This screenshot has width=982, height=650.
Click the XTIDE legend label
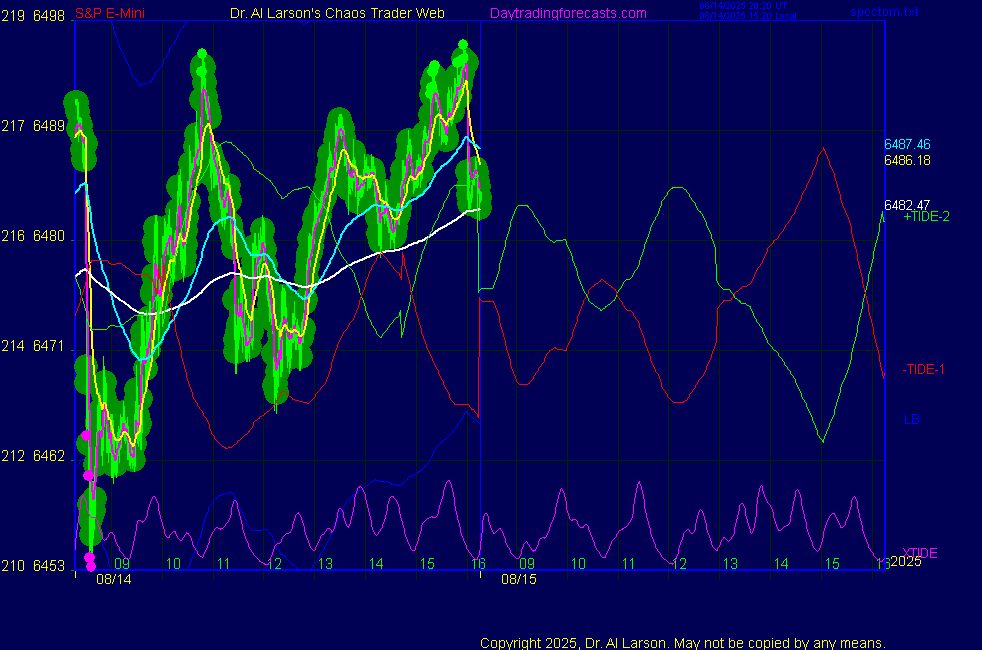pos(920,553)
